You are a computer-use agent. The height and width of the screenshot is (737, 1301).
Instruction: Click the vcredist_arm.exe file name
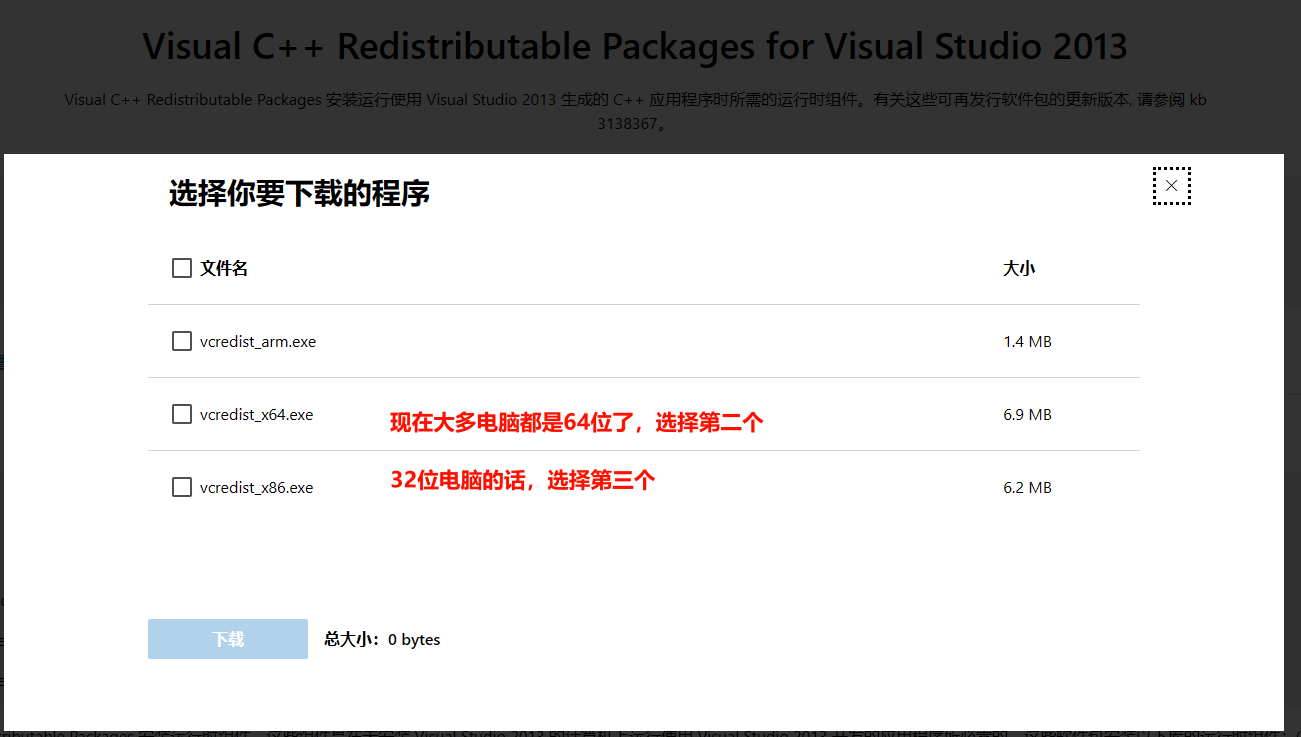(x=258, y=342)
